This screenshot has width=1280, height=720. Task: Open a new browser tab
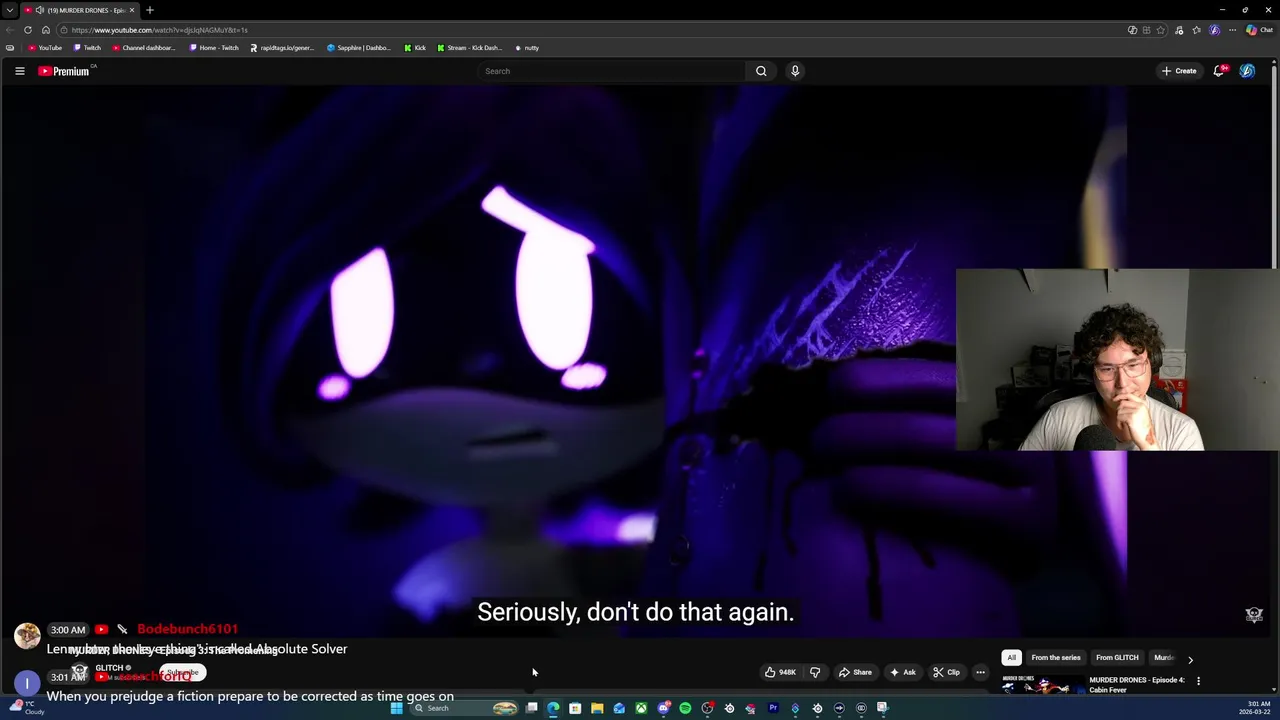[150, 10]
